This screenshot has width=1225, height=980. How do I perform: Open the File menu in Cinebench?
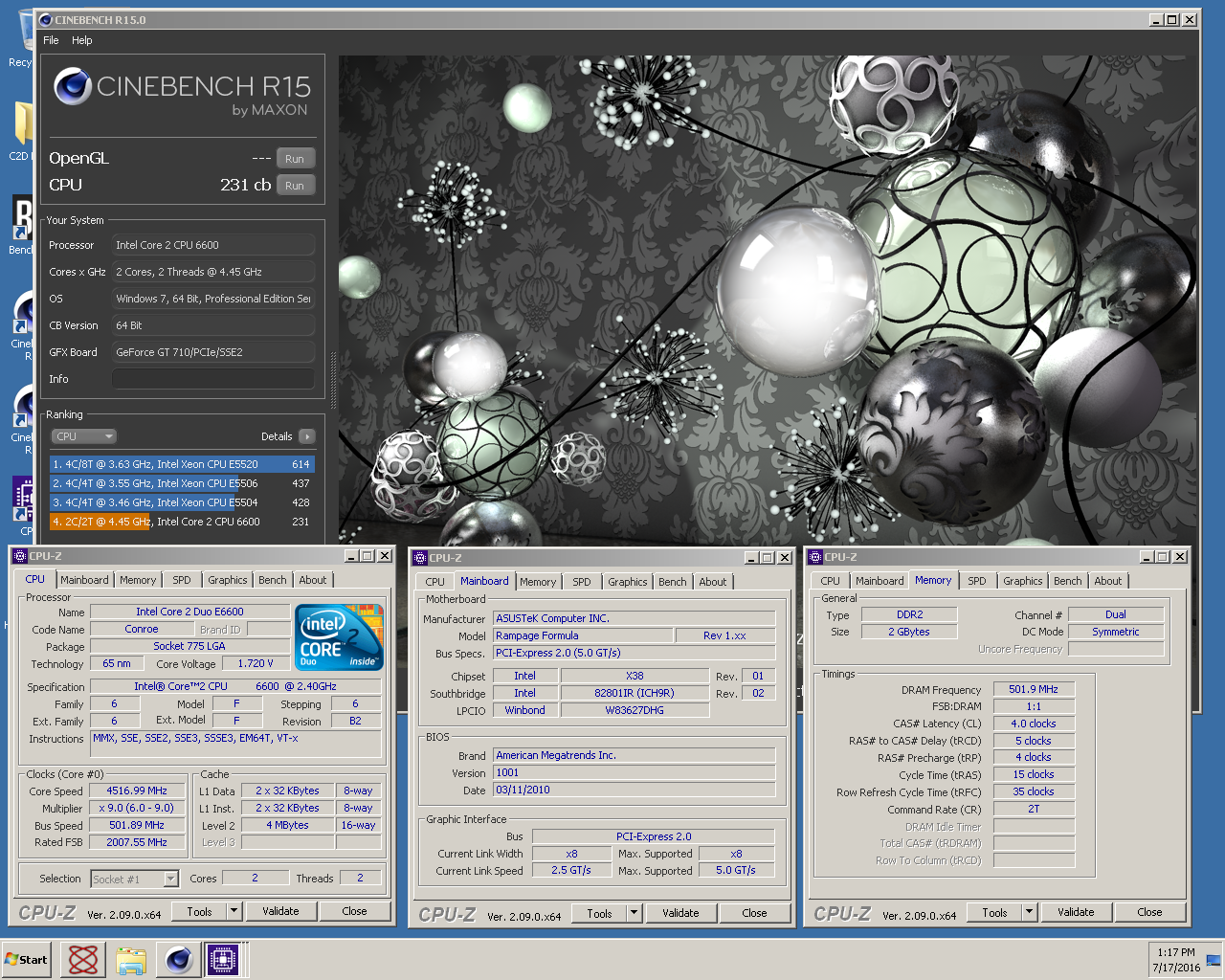[x=51, y=40]
